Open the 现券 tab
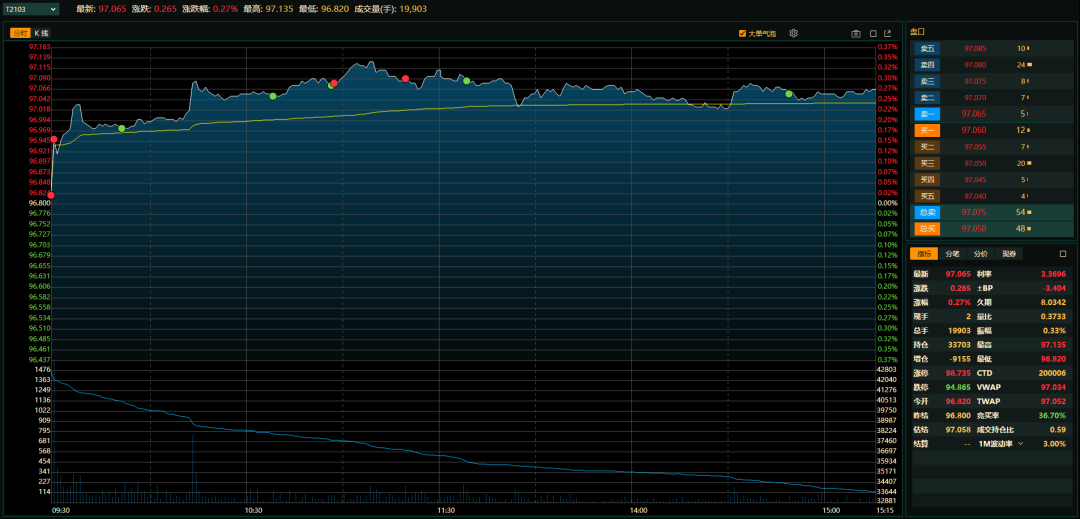This screenshot has height=519, width=1080. (1008, 253)
